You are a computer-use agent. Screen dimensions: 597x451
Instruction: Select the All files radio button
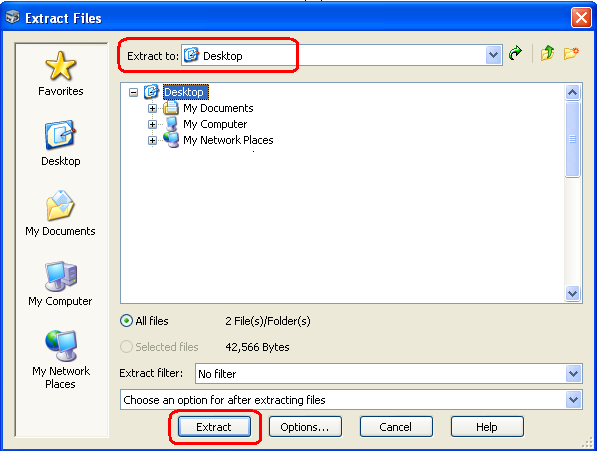(x=126, y=321)
